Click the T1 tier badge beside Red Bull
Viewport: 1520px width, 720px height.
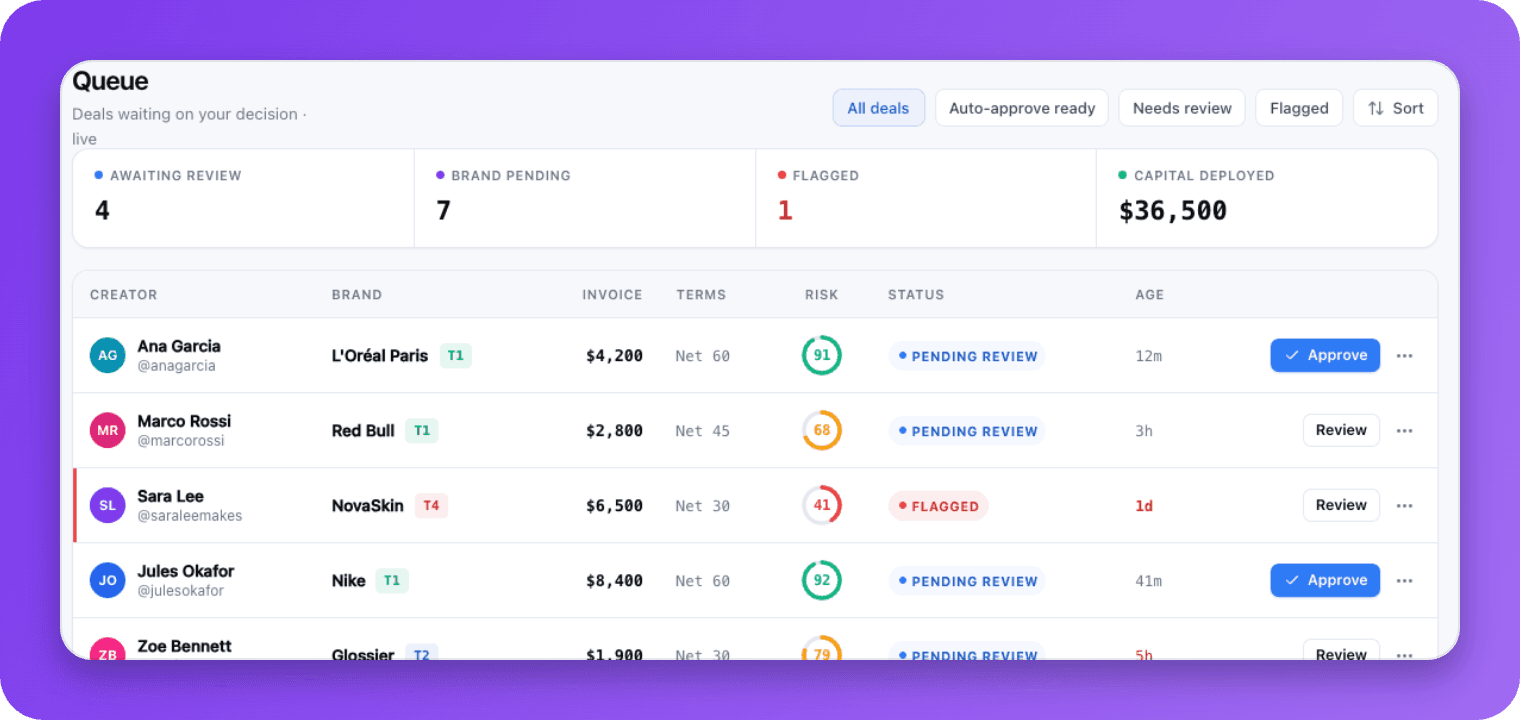pyautogui.click(x=422, y=431)
